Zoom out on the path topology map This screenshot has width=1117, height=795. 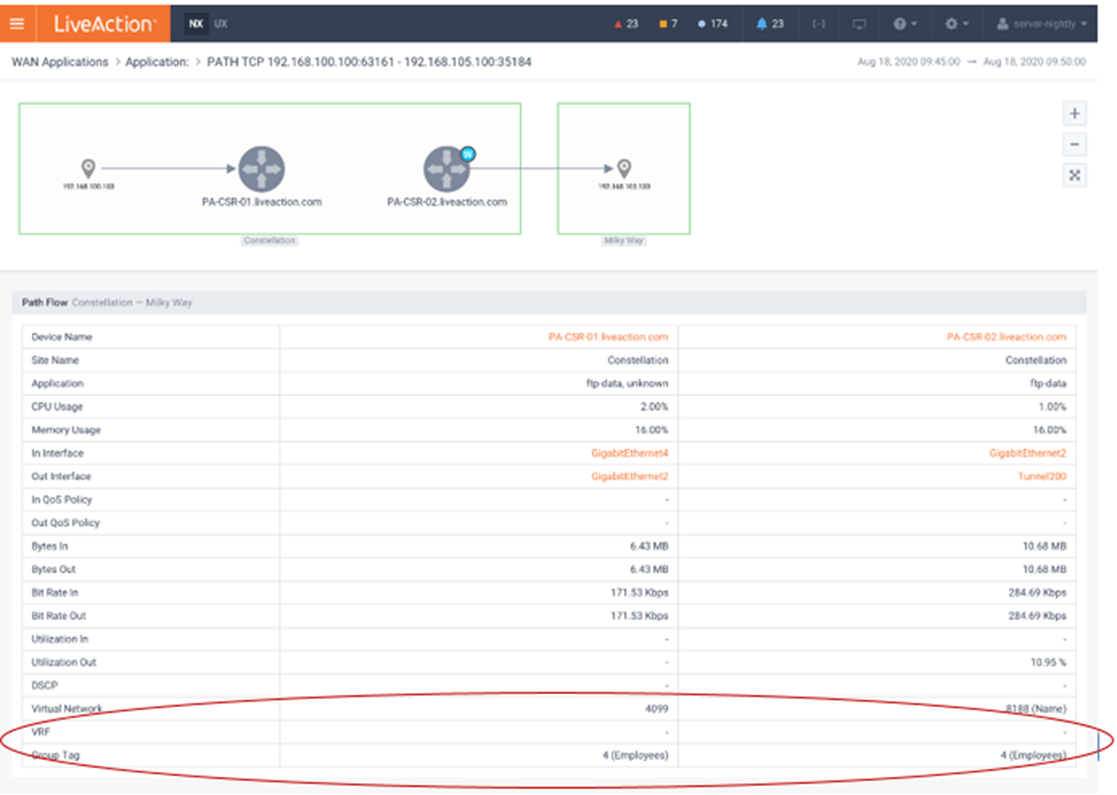(x=1074, y=144)
